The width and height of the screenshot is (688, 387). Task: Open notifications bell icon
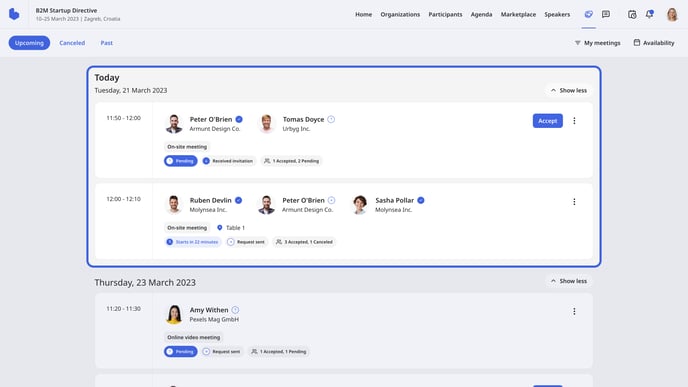click(649, 14)
